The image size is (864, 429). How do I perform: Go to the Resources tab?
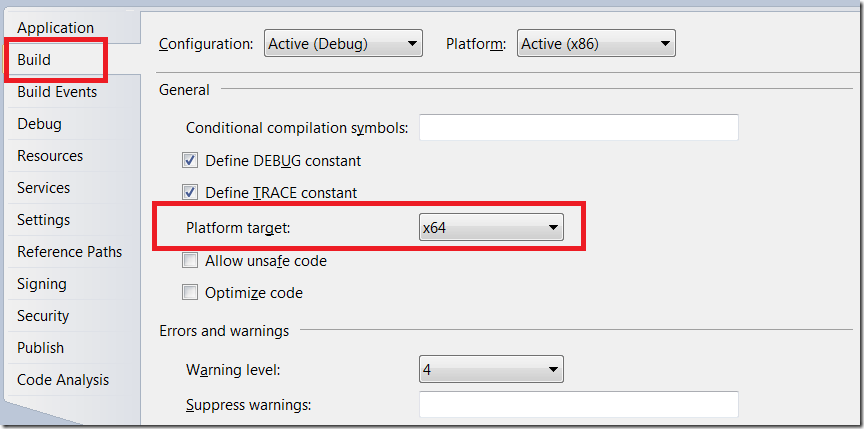pyautogui.click(x=50, y=155)
